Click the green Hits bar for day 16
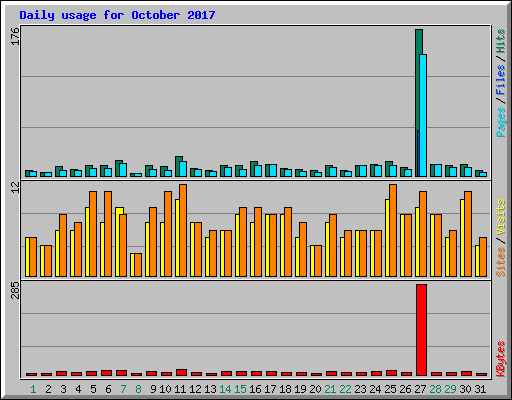Image resolution: width=512 pixels, height=400 pixels. pos(253,169)
